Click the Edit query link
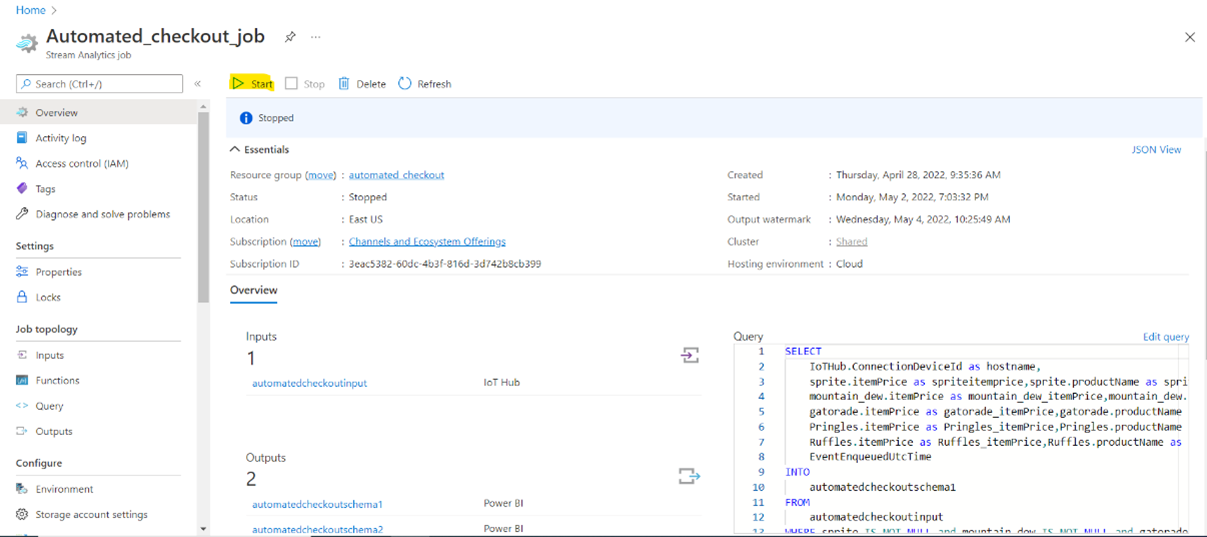 pos(1165,337)
